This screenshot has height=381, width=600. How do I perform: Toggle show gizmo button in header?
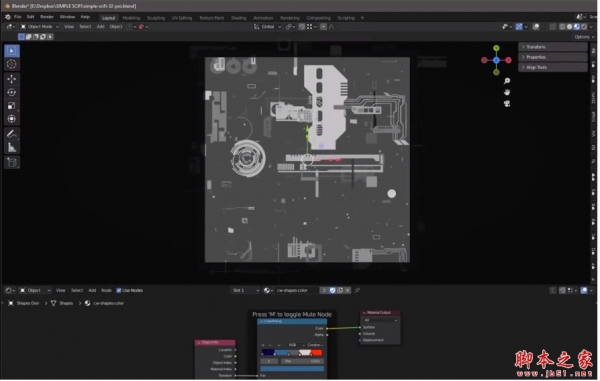point(519,27)
